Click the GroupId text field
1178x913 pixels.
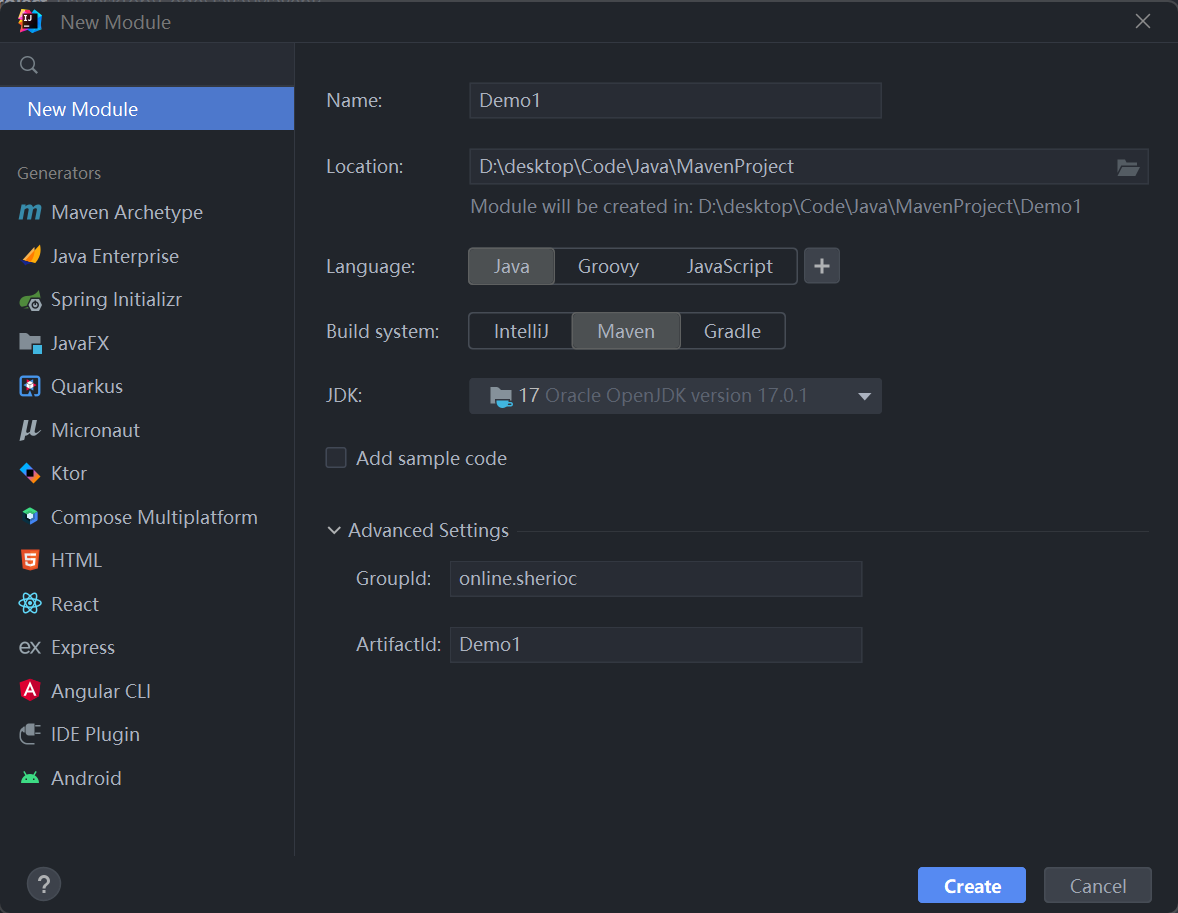coord(655,579)
